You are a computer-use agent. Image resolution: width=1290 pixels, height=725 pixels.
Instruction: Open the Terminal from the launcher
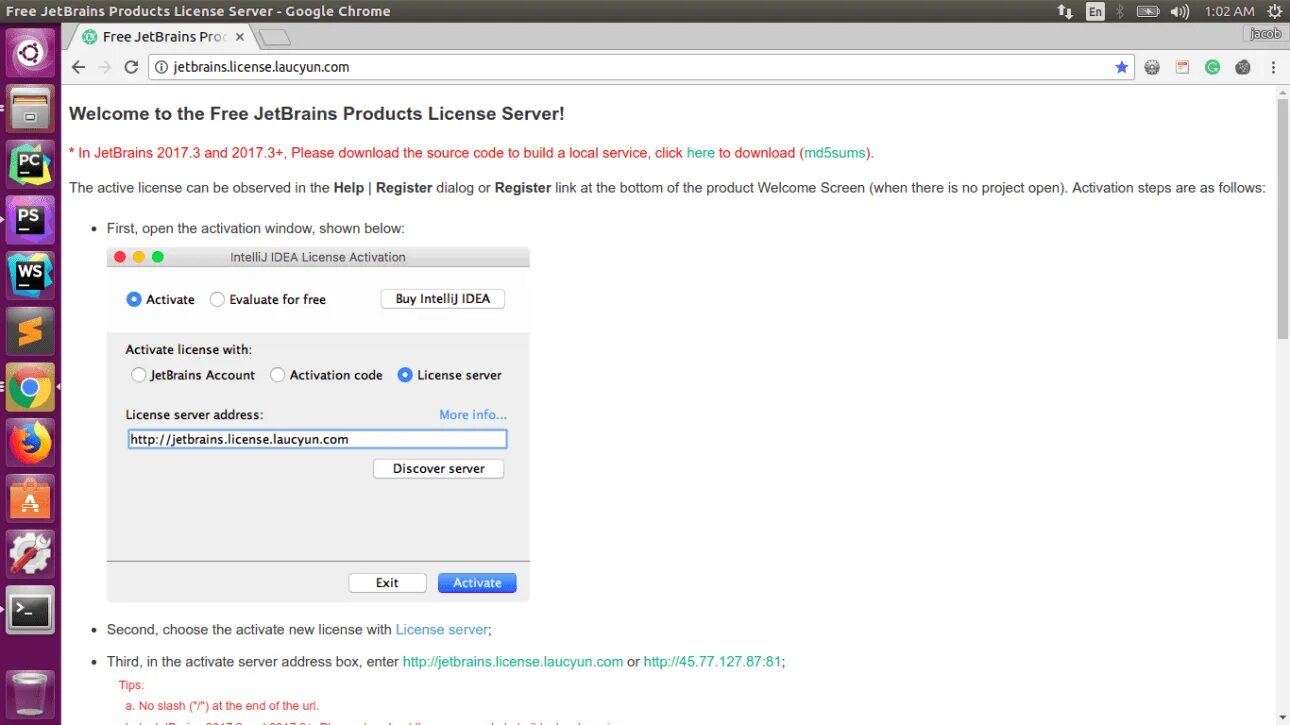point(30,610)
